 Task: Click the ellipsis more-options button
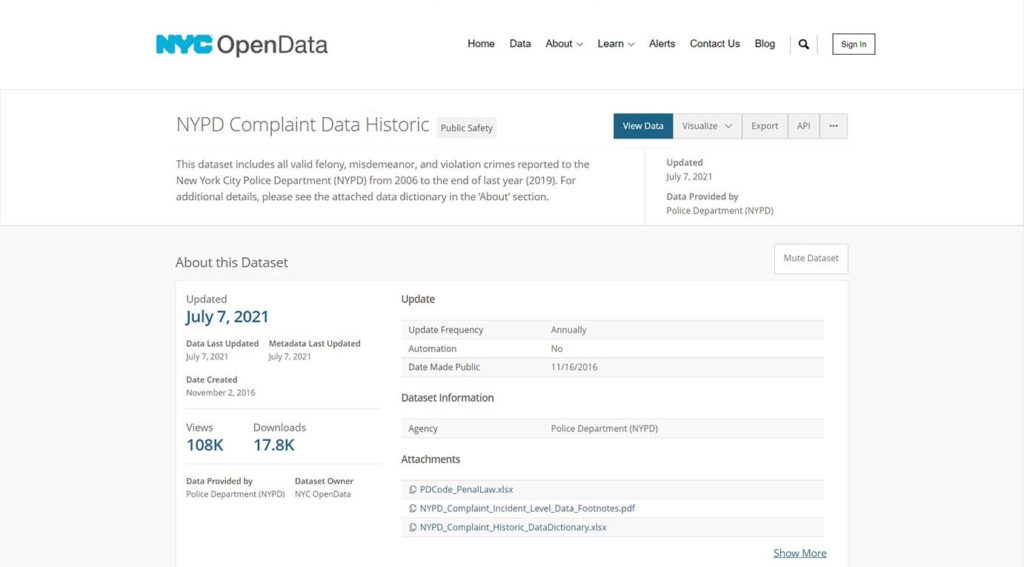[833, 126]
